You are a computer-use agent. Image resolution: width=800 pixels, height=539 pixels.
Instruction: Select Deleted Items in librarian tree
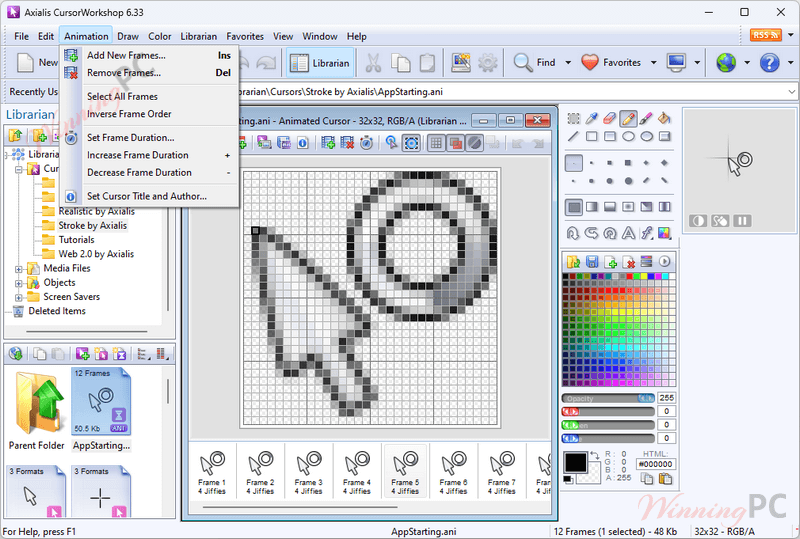[x=57, y=311]
